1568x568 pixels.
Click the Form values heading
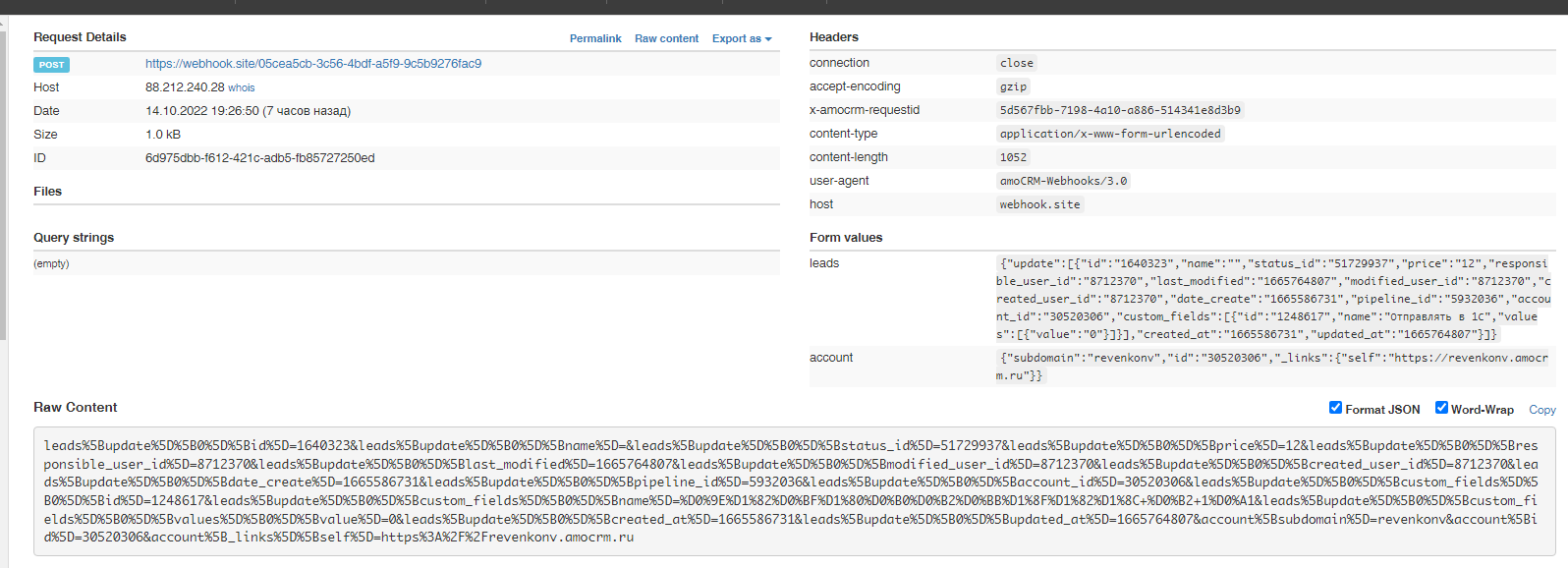coord(846,238)
